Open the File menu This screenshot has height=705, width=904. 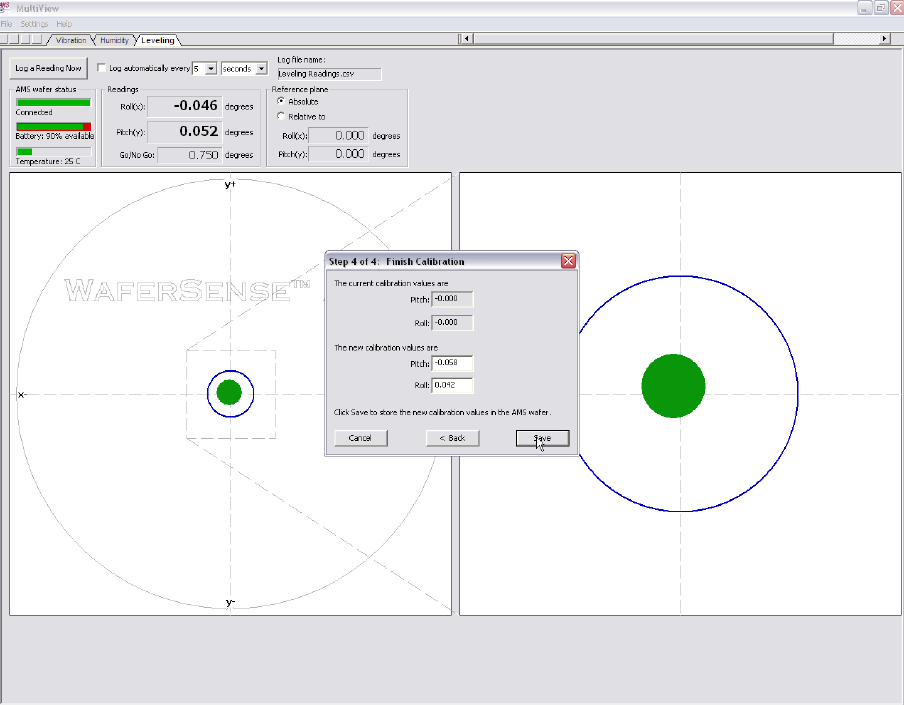pos(6,23)
